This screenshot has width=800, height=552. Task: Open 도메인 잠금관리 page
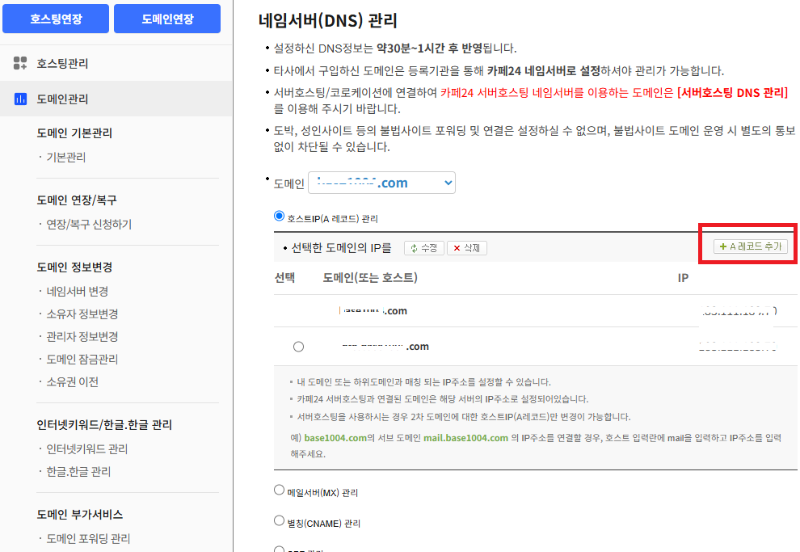pyautogui.click(x=82, y=359)
